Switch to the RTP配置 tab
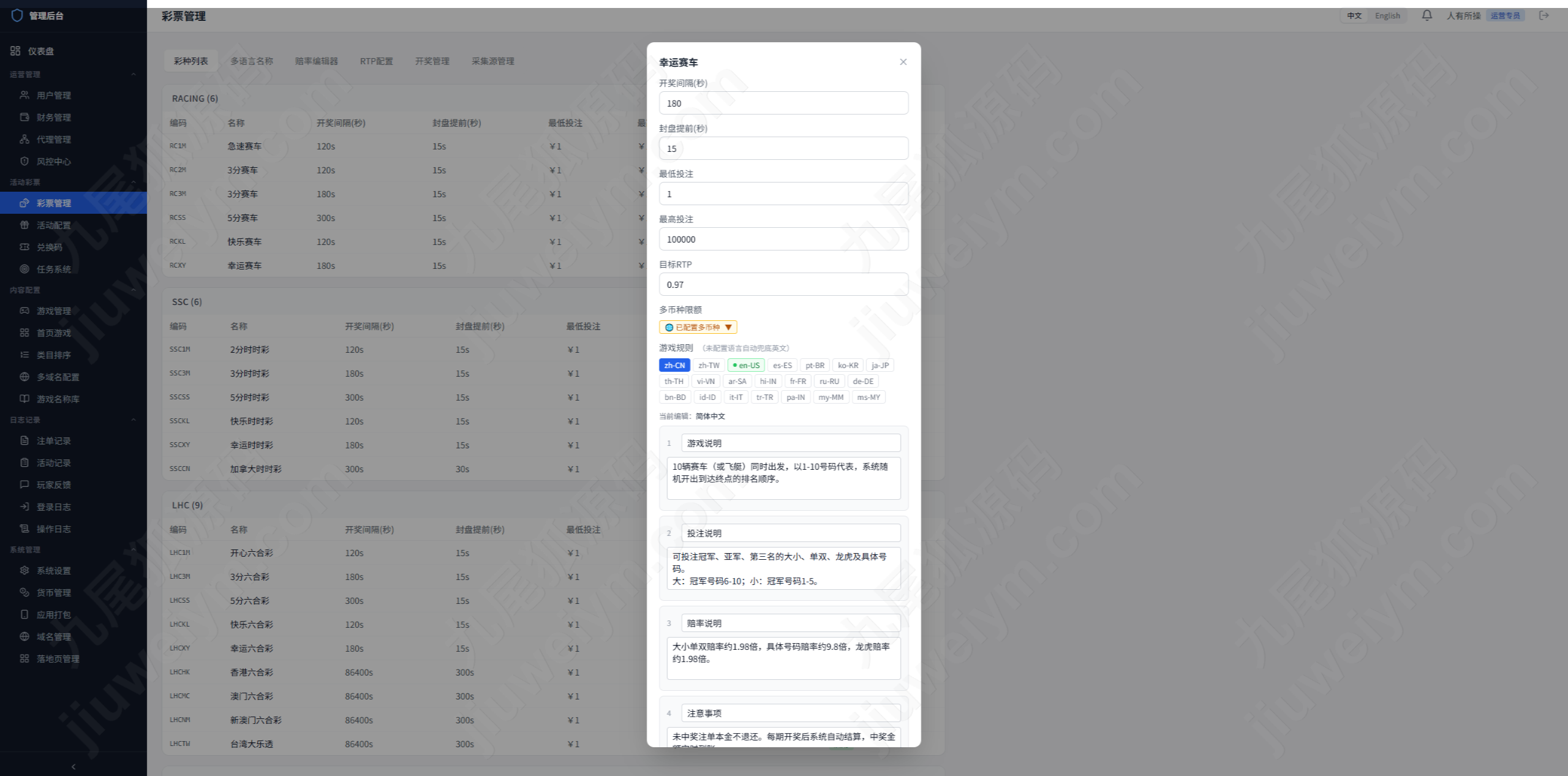This screenshot has height=776, width=1568. 376,61
